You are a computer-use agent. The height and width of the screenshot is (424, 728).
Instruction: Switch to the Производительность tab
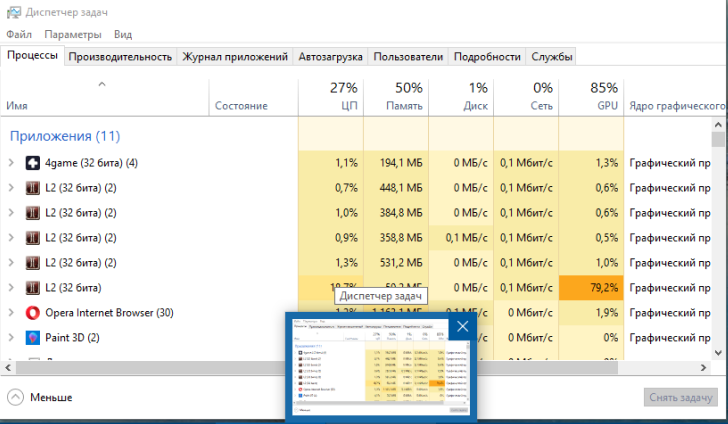(120, 57)
